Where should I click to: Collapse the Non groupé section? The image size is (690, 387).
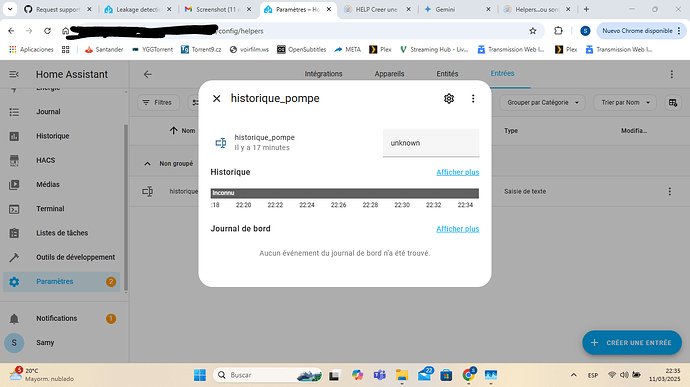[147, 164]
